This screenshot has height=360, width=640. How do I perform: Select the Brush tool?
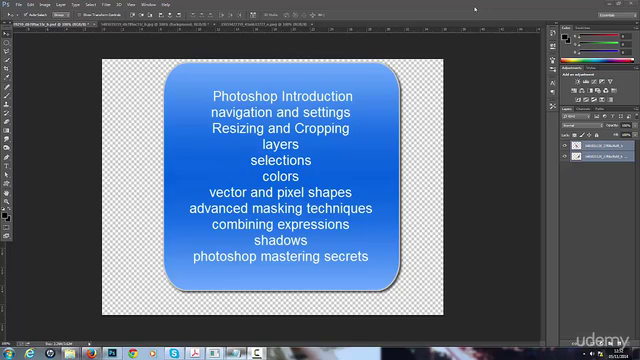(6, 96)
